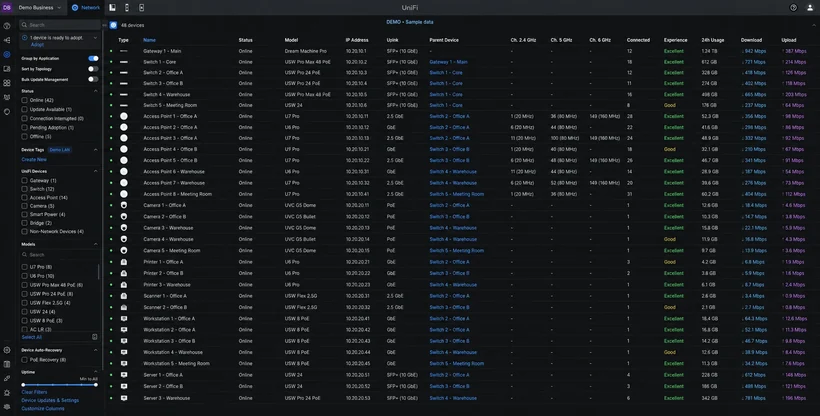
Task: Click the type icon for Scanner 2 - Office B
Action: pos(124,307)
